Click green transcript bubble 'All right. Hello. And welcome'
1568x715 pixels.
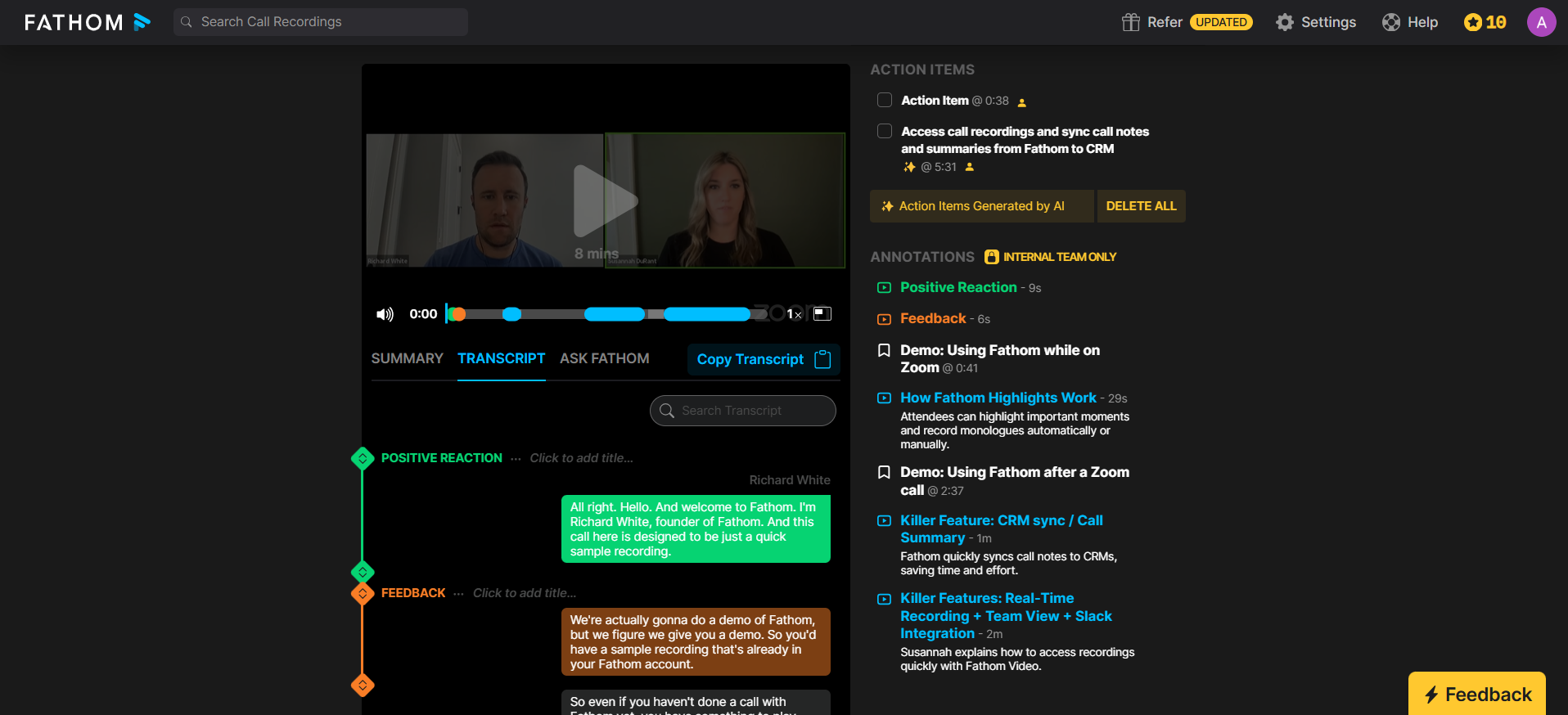coord(696,529)
